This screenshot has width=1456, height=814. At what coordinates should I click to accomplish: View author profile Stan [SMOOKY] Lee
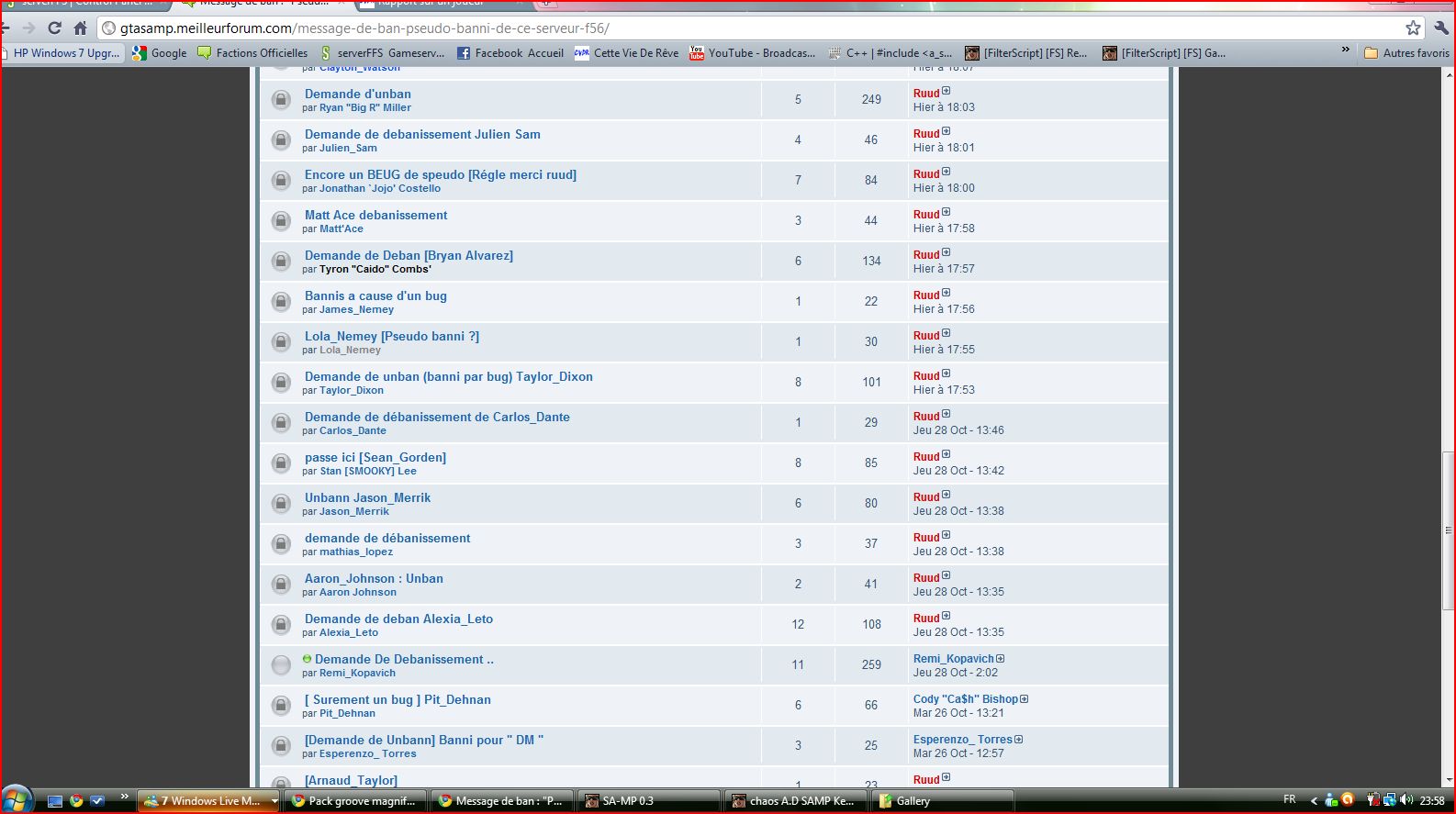(368, 471)
